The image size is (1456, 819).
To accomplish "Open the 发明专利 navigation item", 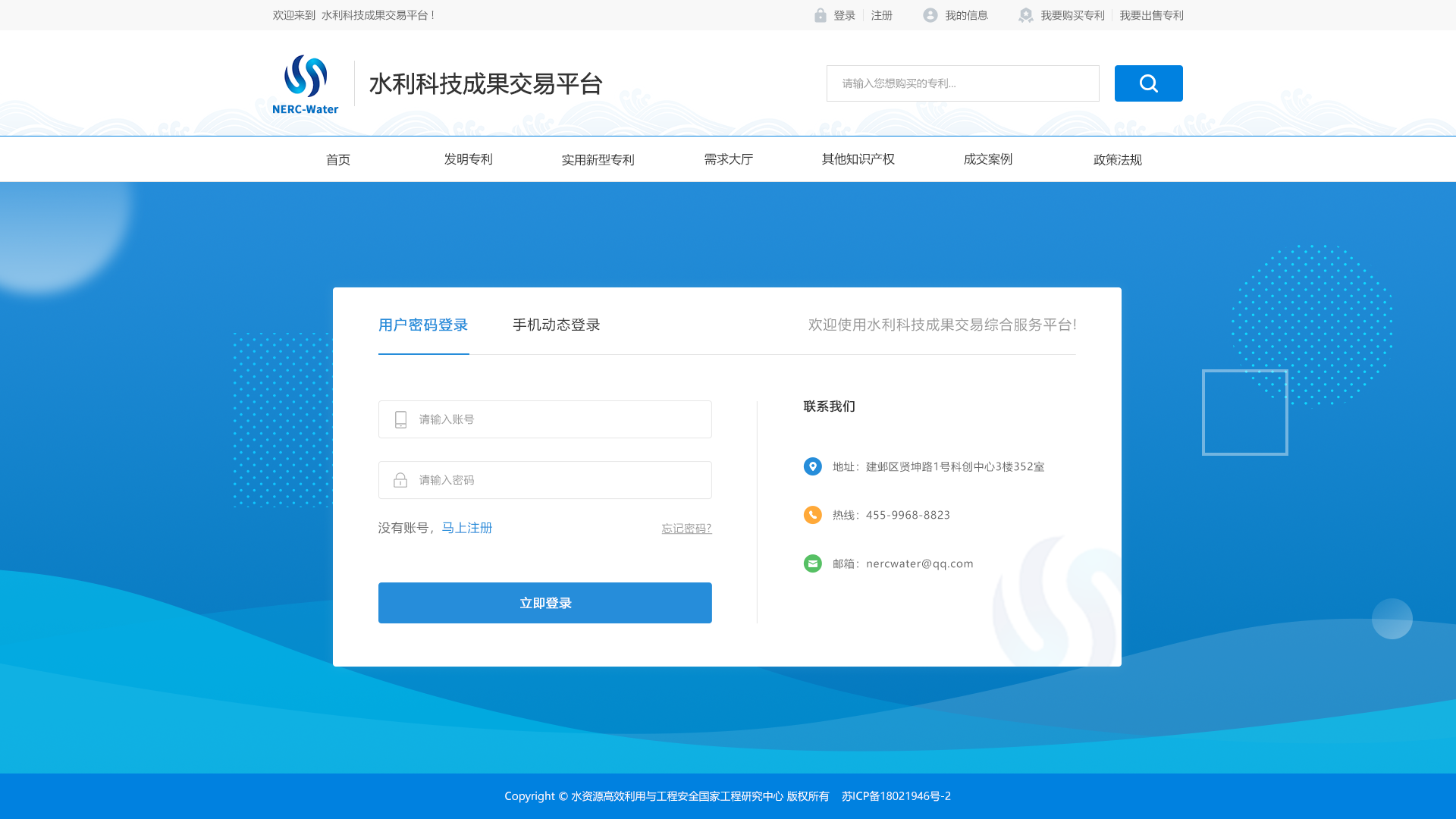I will (x=468, y=159).
